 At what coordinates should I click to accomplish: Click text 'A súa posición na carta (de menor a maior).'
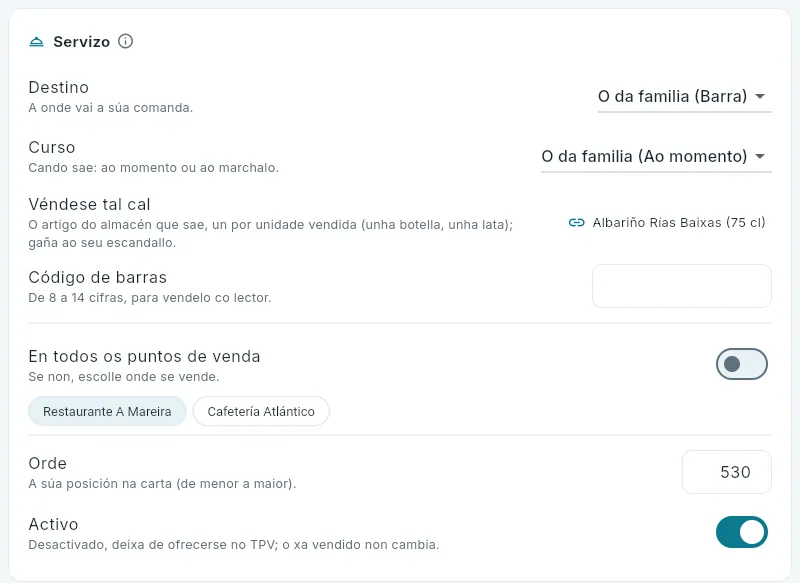coord(162,484)
